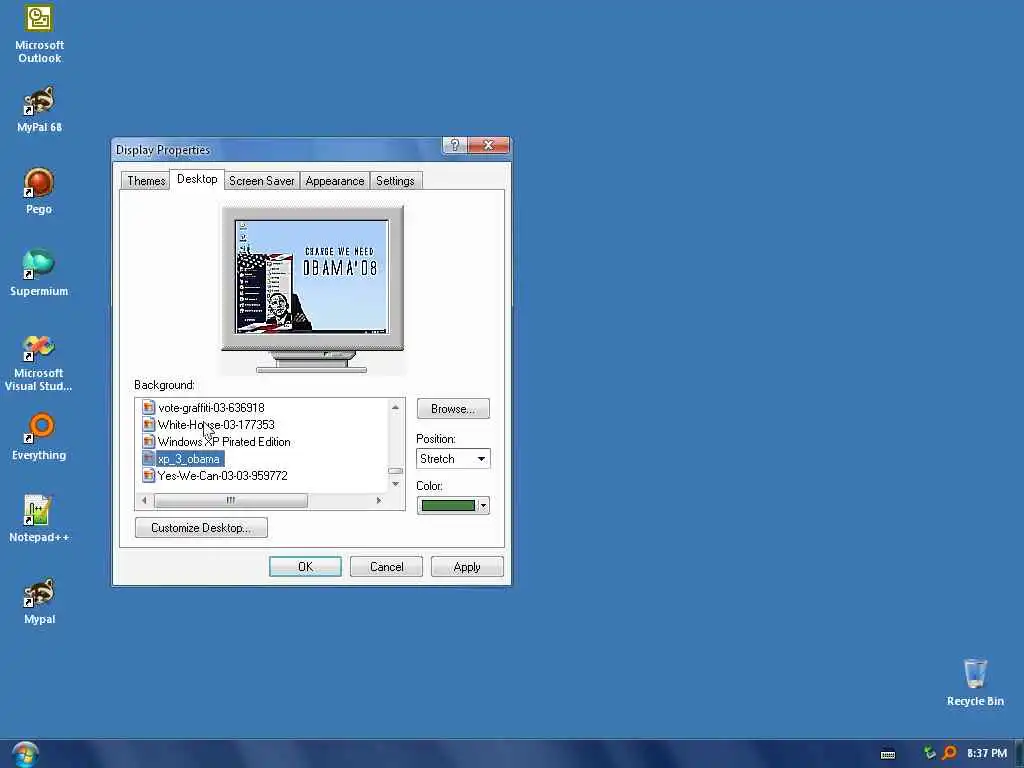This screenshot has width=1024, height=768.
Task: Launch the Everything search shortcut
Action: click(x=39, y=436)
